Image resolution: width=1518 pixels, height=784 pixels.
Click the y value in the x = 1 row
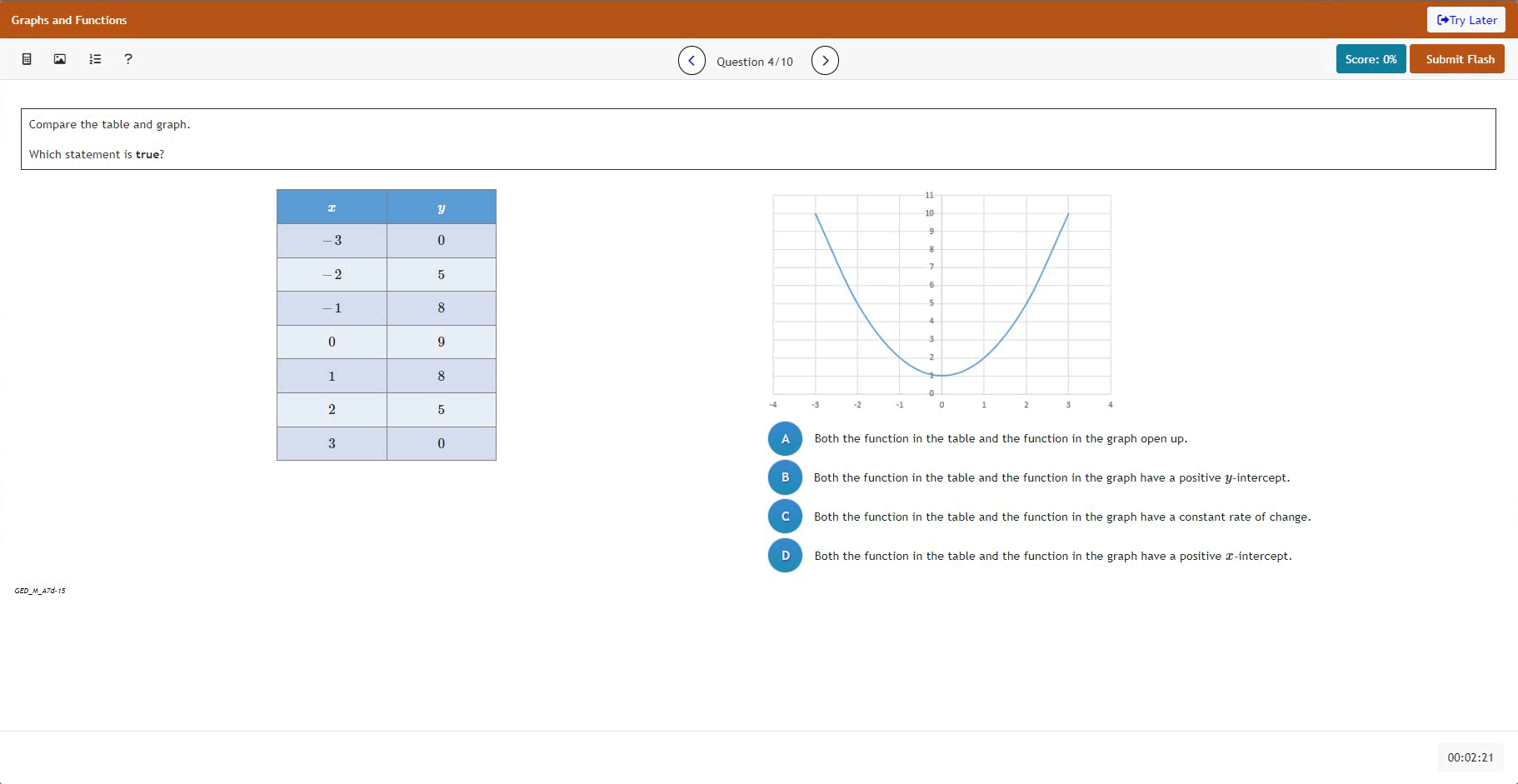(x=442, y=377)
